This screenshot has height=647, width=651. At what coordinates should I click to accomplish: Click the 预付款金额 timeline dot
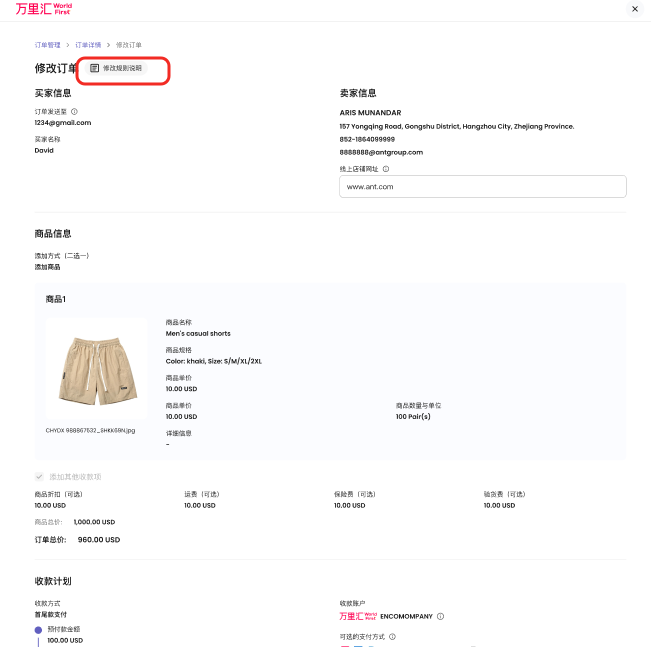coord(38,630)
